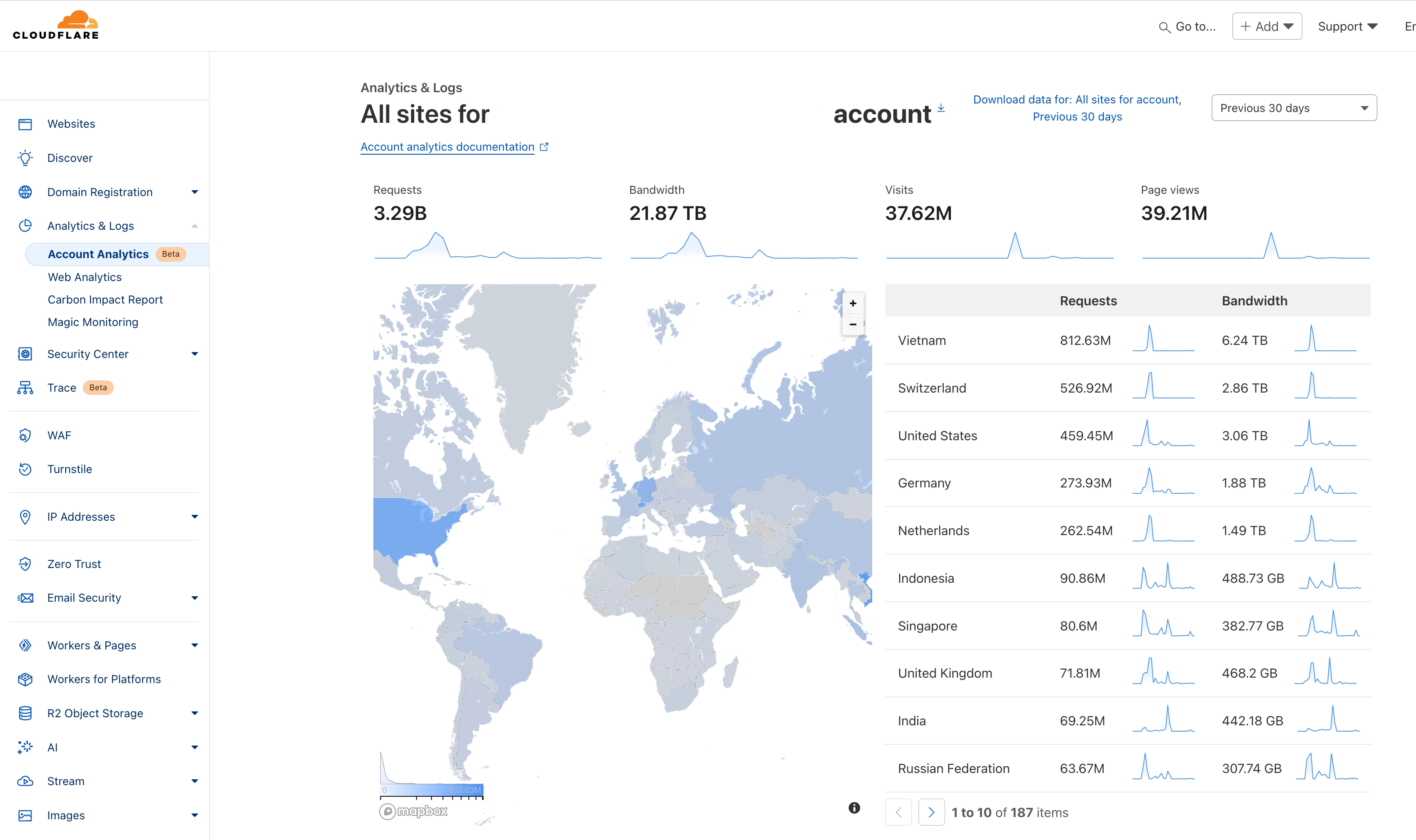This screenshot has width=1416, height=840.
Task: Zoom in on the map with plus button
Action: click(853, 303)
